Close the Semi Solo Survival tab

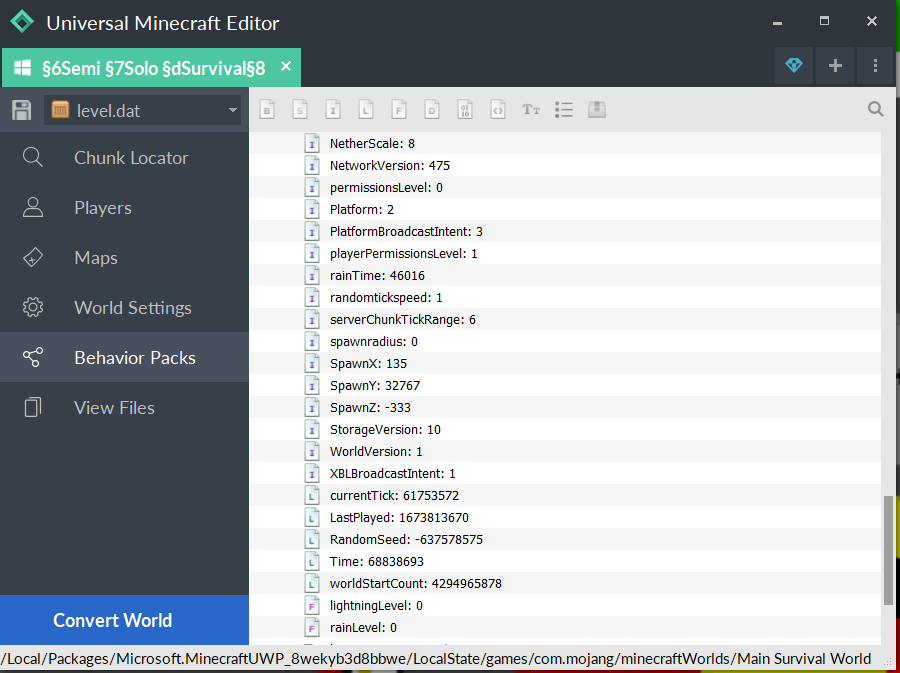286,67
